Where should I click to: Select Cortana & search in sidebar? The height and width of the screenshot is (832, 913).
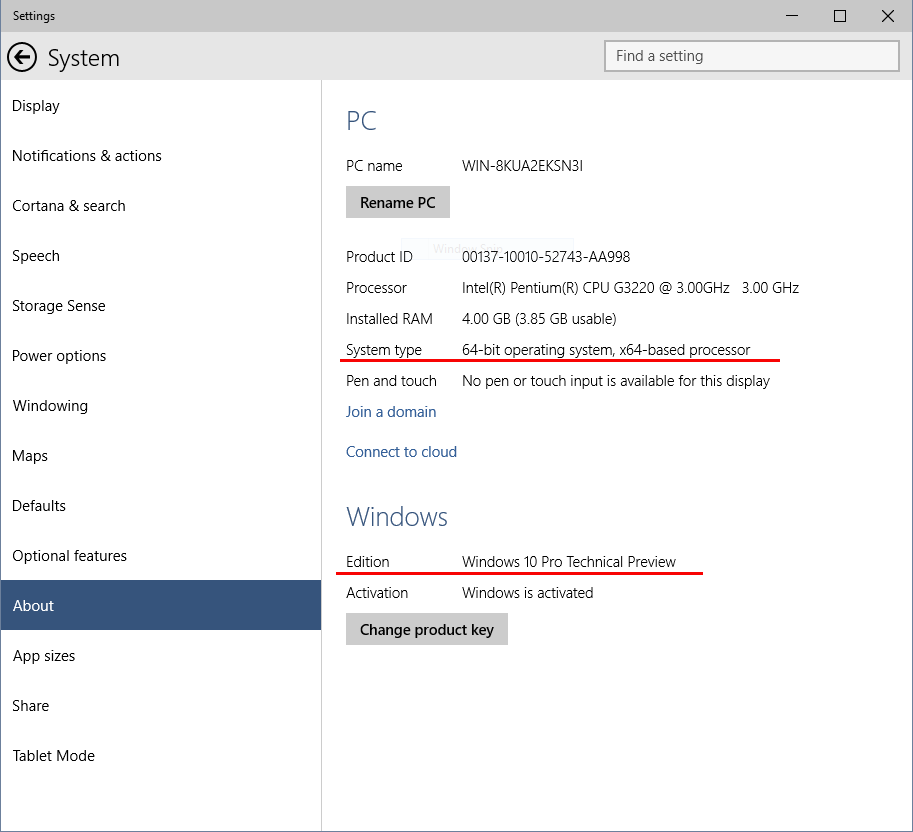point(161,206)
